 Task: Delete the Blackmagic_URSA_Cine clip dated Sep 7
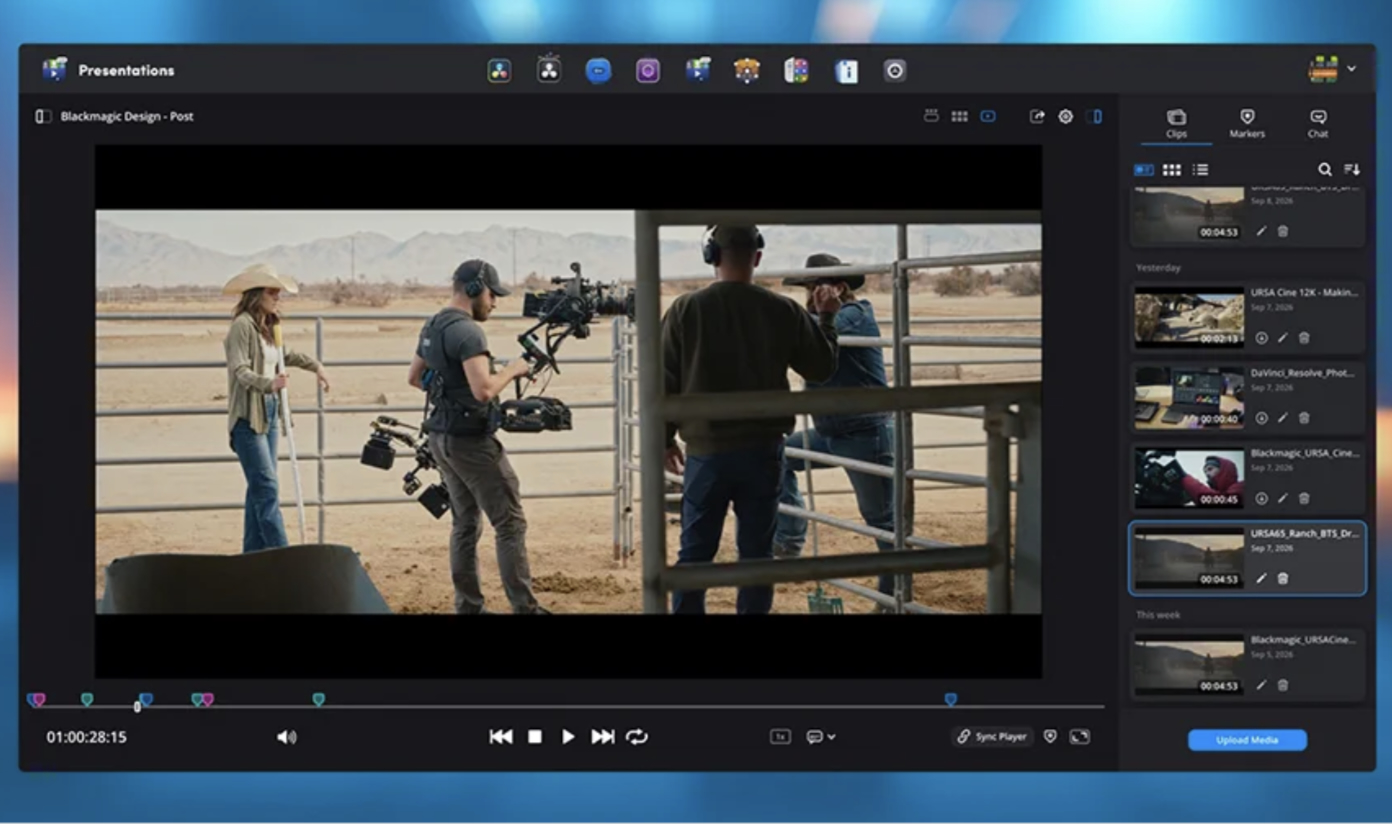point(1304,498)
